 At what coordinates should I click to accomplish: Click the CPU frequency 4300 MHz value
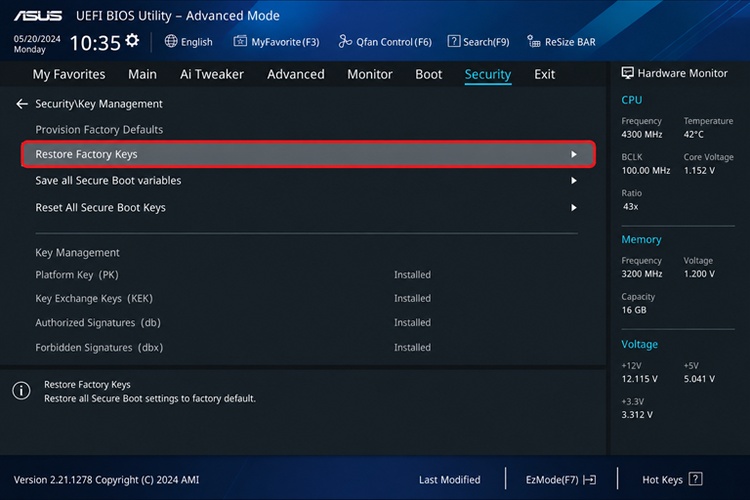(x=641, y=134)
